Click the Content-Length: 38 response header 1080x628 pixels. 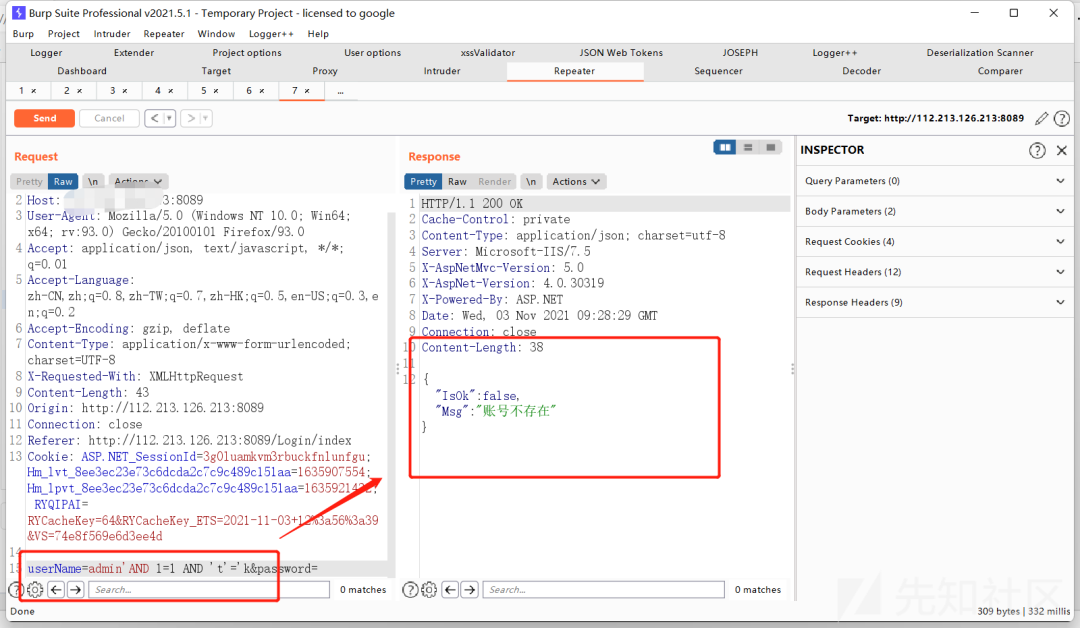pyautogui.click(x=482, y=348)
